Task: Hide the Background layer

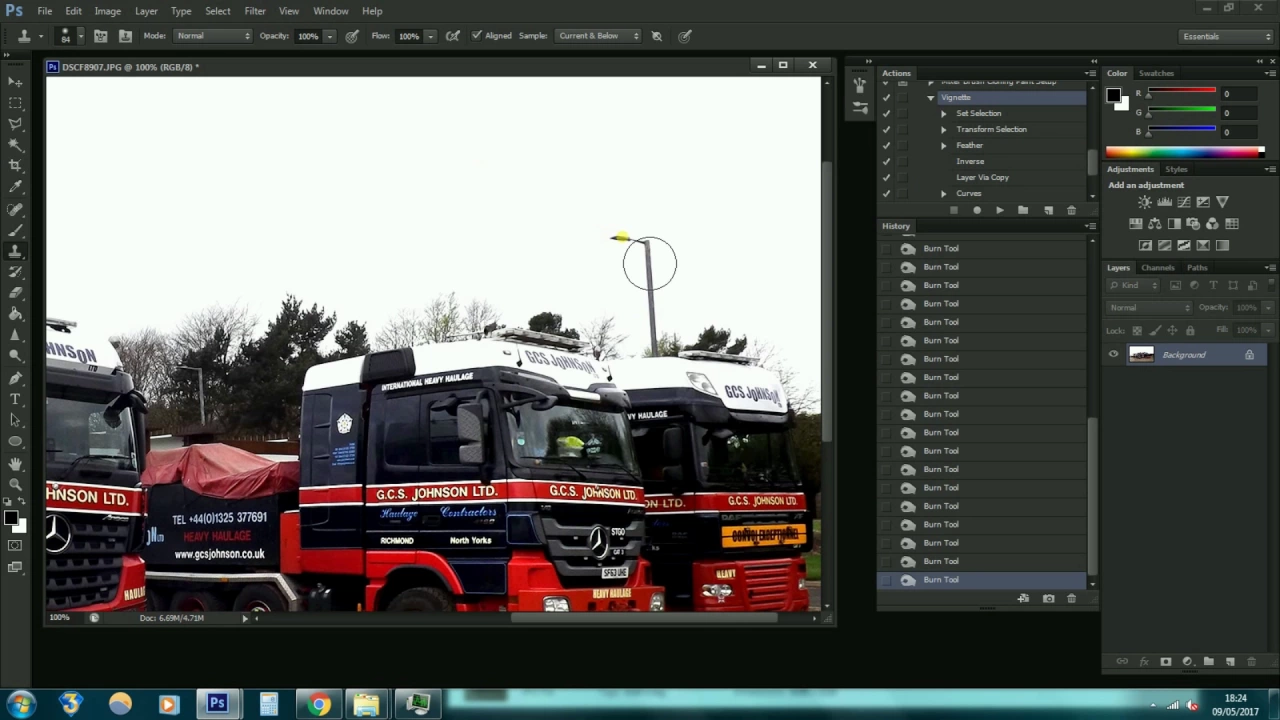Action: (x=1113, y=354)
